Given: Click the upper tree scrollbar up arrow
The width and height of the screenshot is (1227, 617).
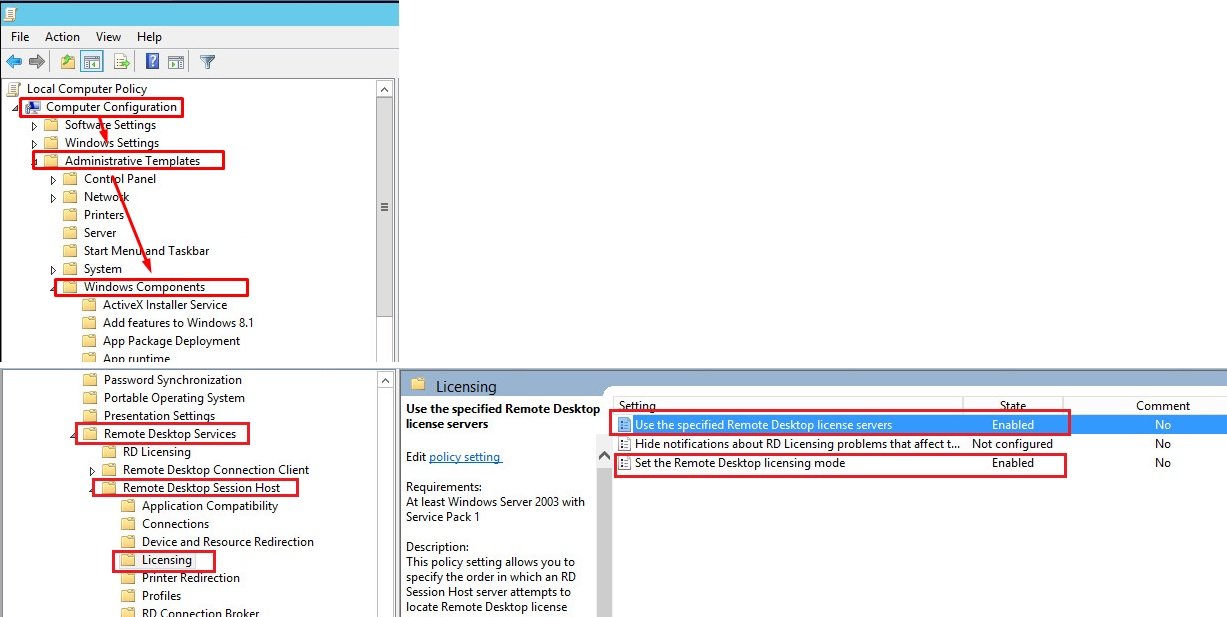Looking at the screenshot, I should [385, 89].
